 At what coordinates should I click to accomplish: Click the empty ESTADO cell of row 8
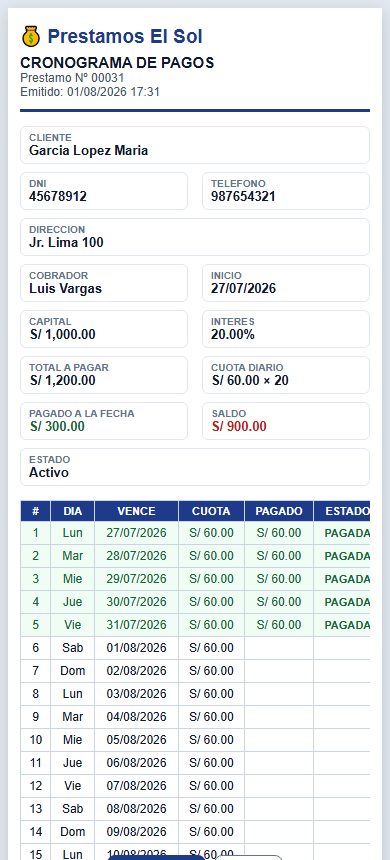(x=342, y=694)
